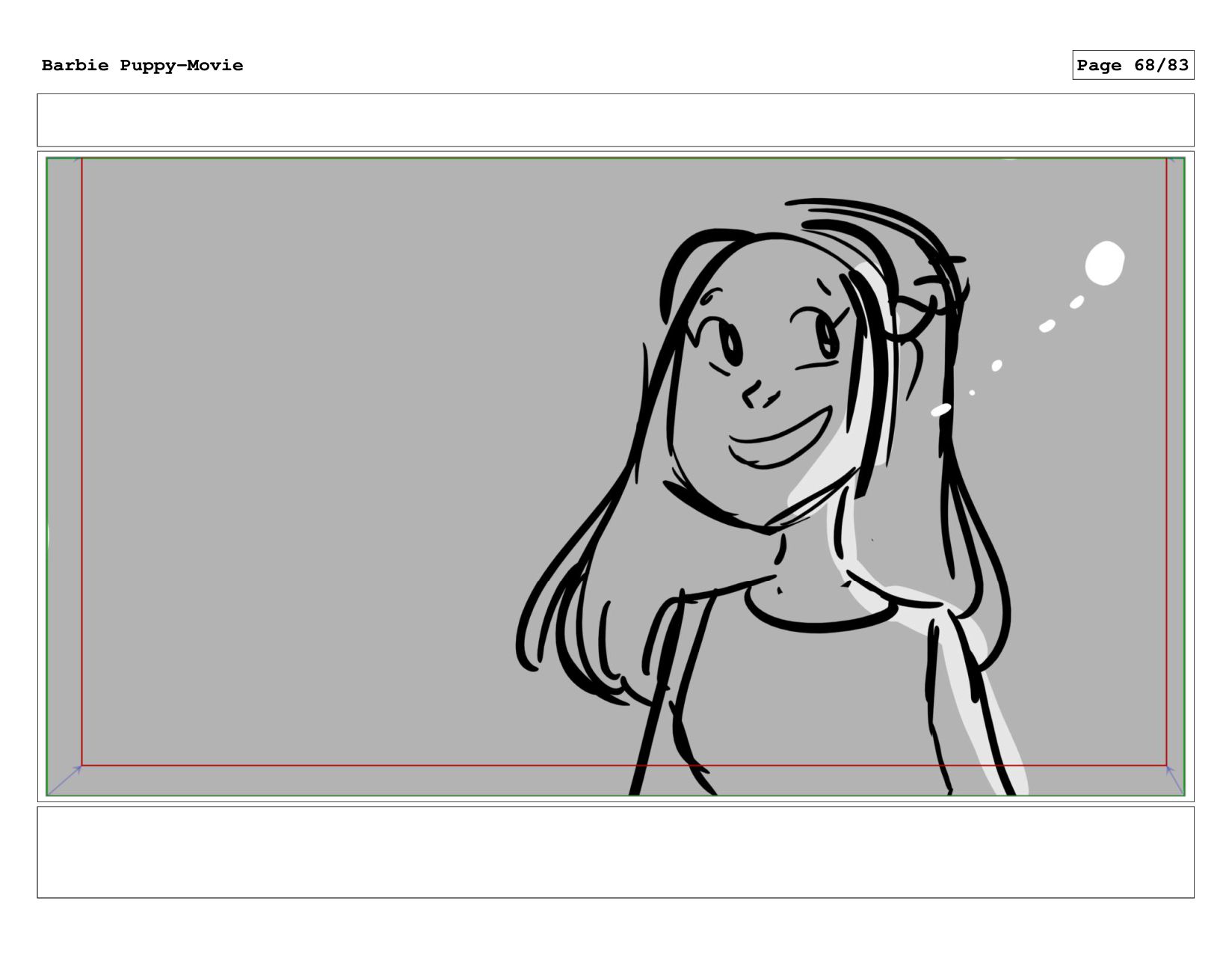Click the storyboard panel drawing of the girl
The height and width of the screenshot is (954, 1232).
tap(615, 476)
